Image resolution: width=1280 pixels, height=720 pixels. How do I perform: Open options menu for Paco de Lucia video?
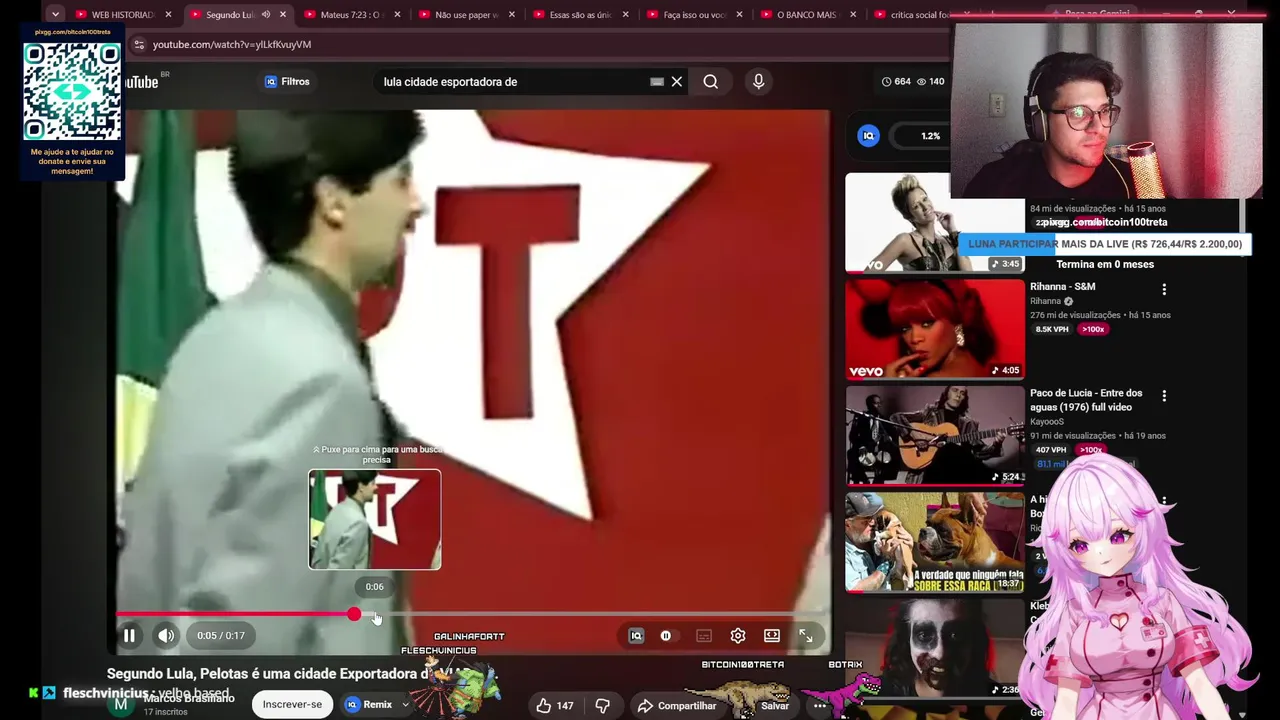point(1164,397)
